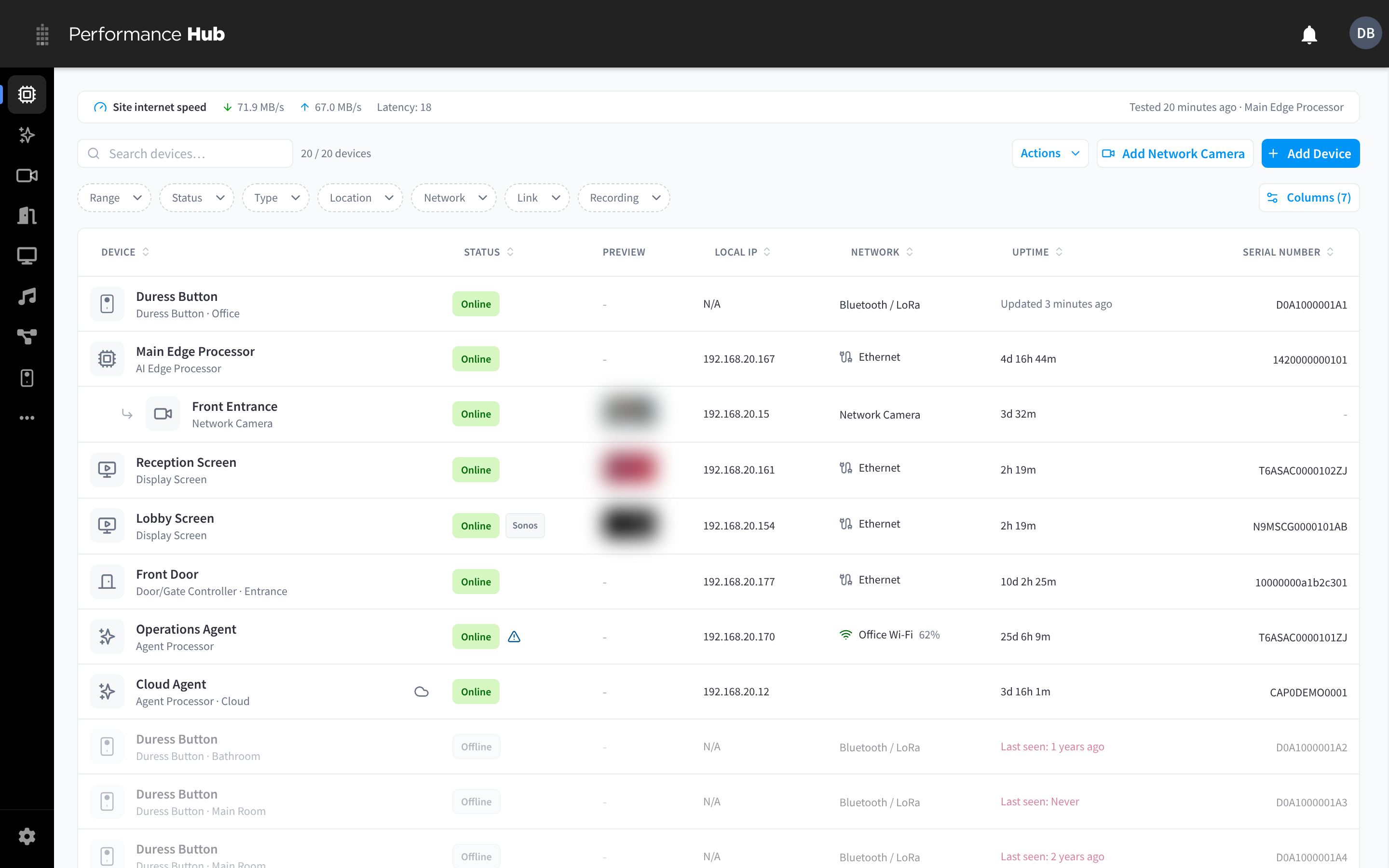
Task: Expand the Type filter dropdown
Action: [276, 198]
